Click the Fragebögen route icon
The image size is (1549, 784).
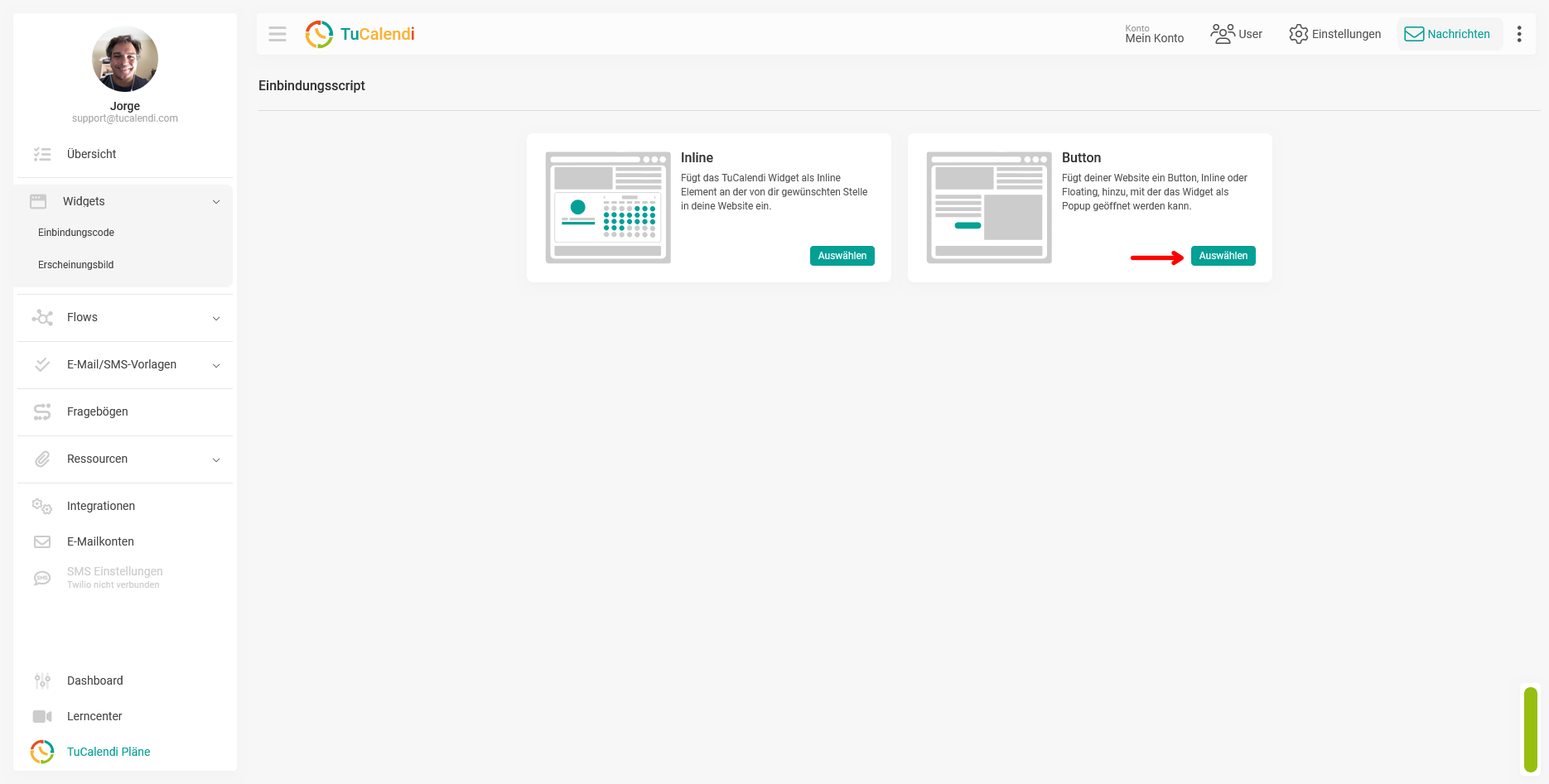pos(42,411)
